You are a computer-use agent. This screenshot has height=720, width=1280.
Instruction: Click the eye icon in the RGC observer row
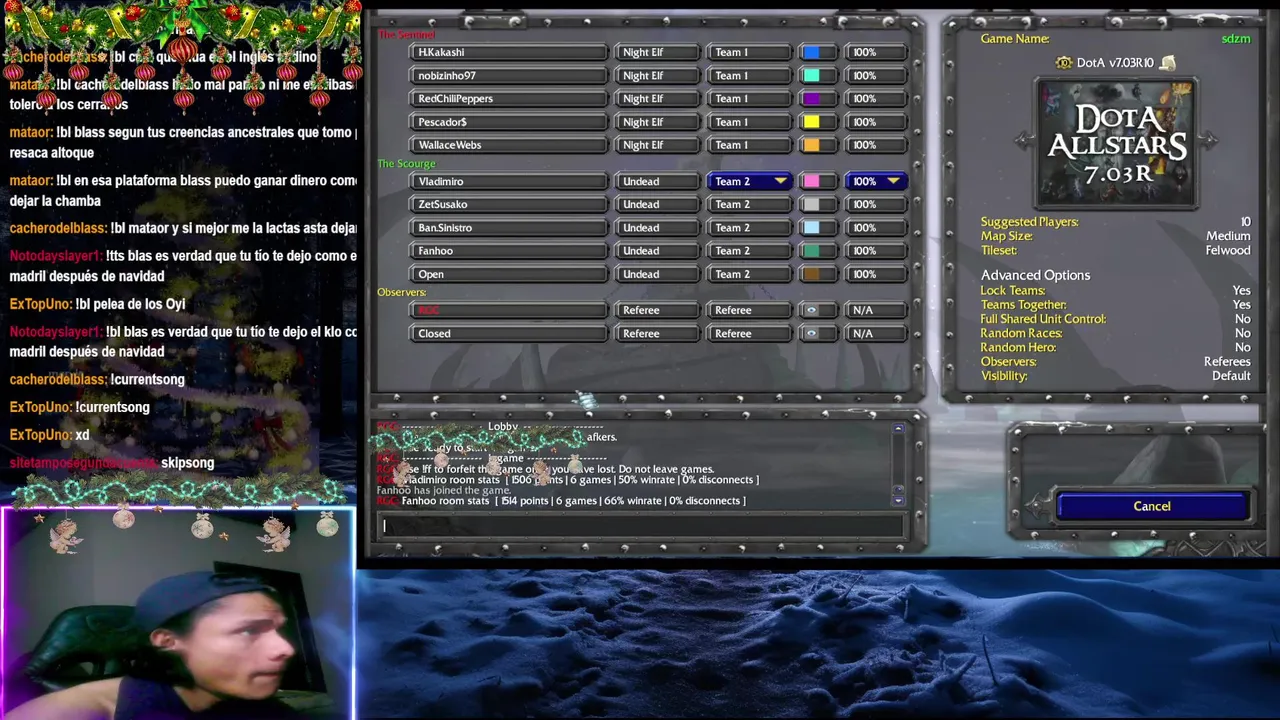click(x=811, y=310)
